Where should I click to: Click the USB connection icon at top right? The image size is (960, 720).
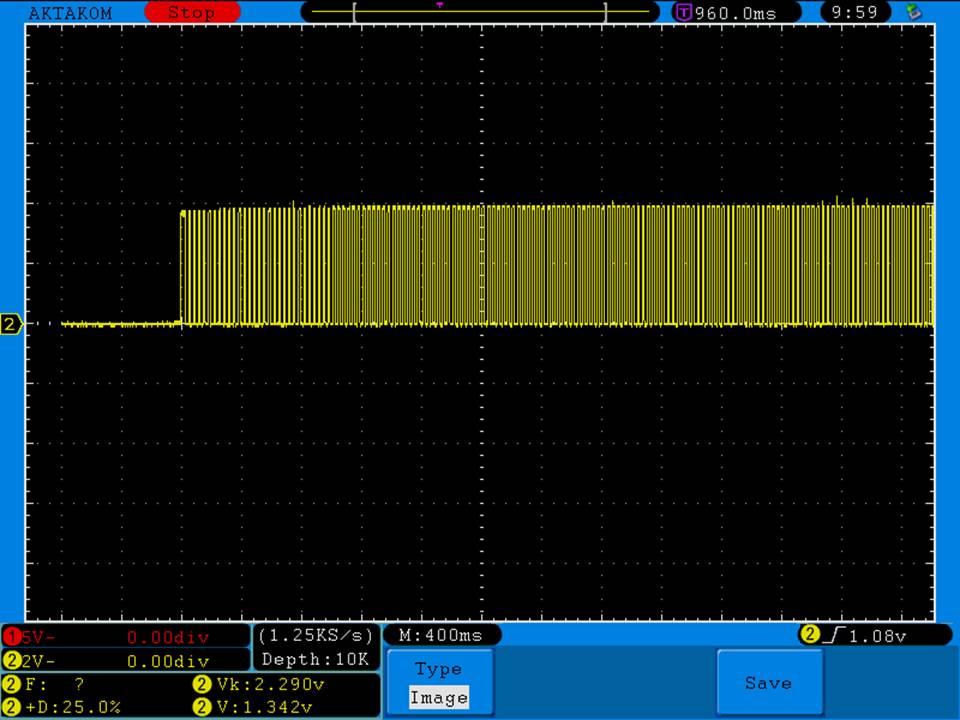(x=912, y=12)
